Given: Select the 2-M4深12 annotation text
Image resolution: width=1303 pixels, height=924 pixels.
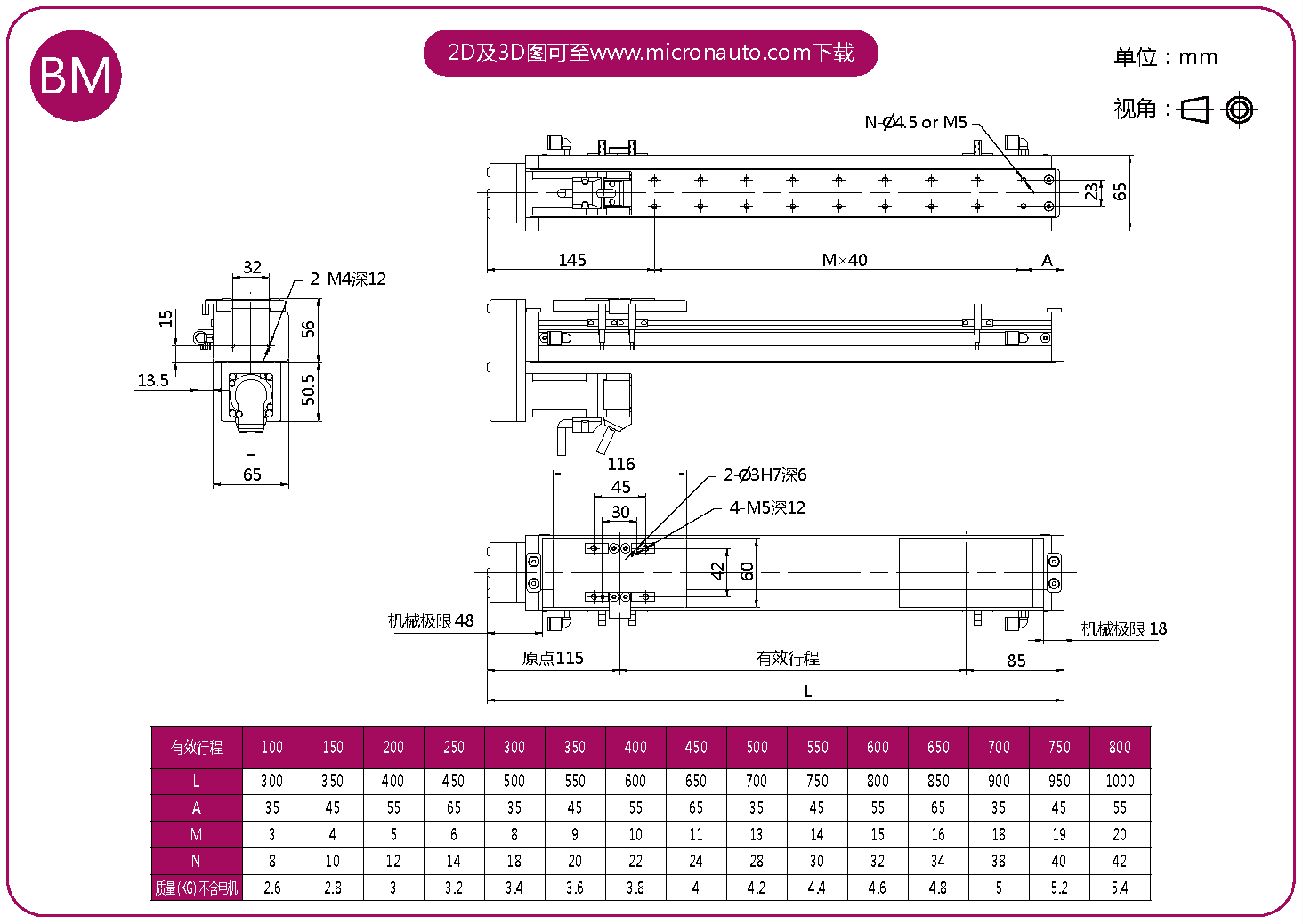Looking at the screenshot, I should coord(348,280).
